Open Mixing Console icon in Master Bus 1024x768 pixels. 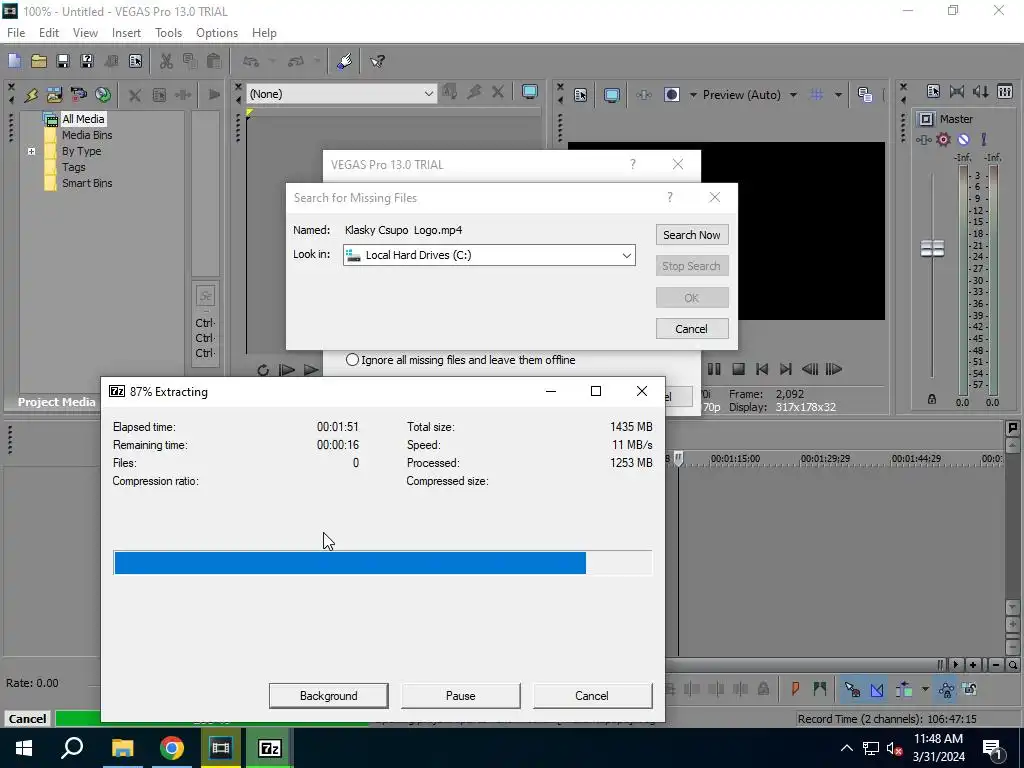[1005, 91]
